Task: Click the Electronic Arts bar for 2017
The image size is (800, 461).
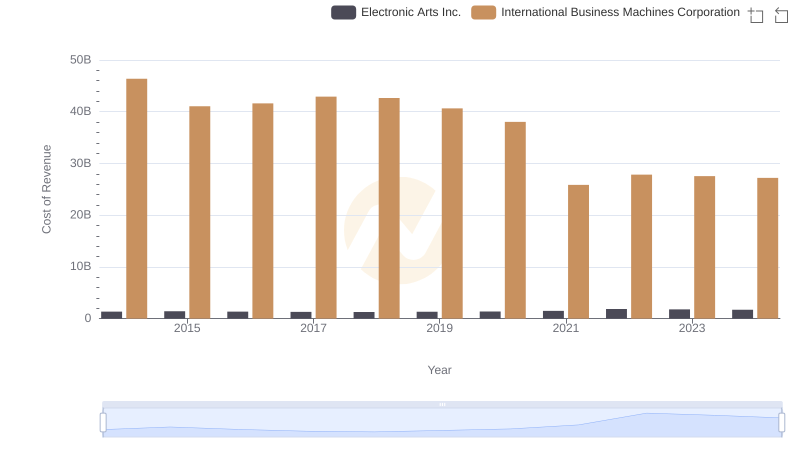Action: click(x=301, y=315)
